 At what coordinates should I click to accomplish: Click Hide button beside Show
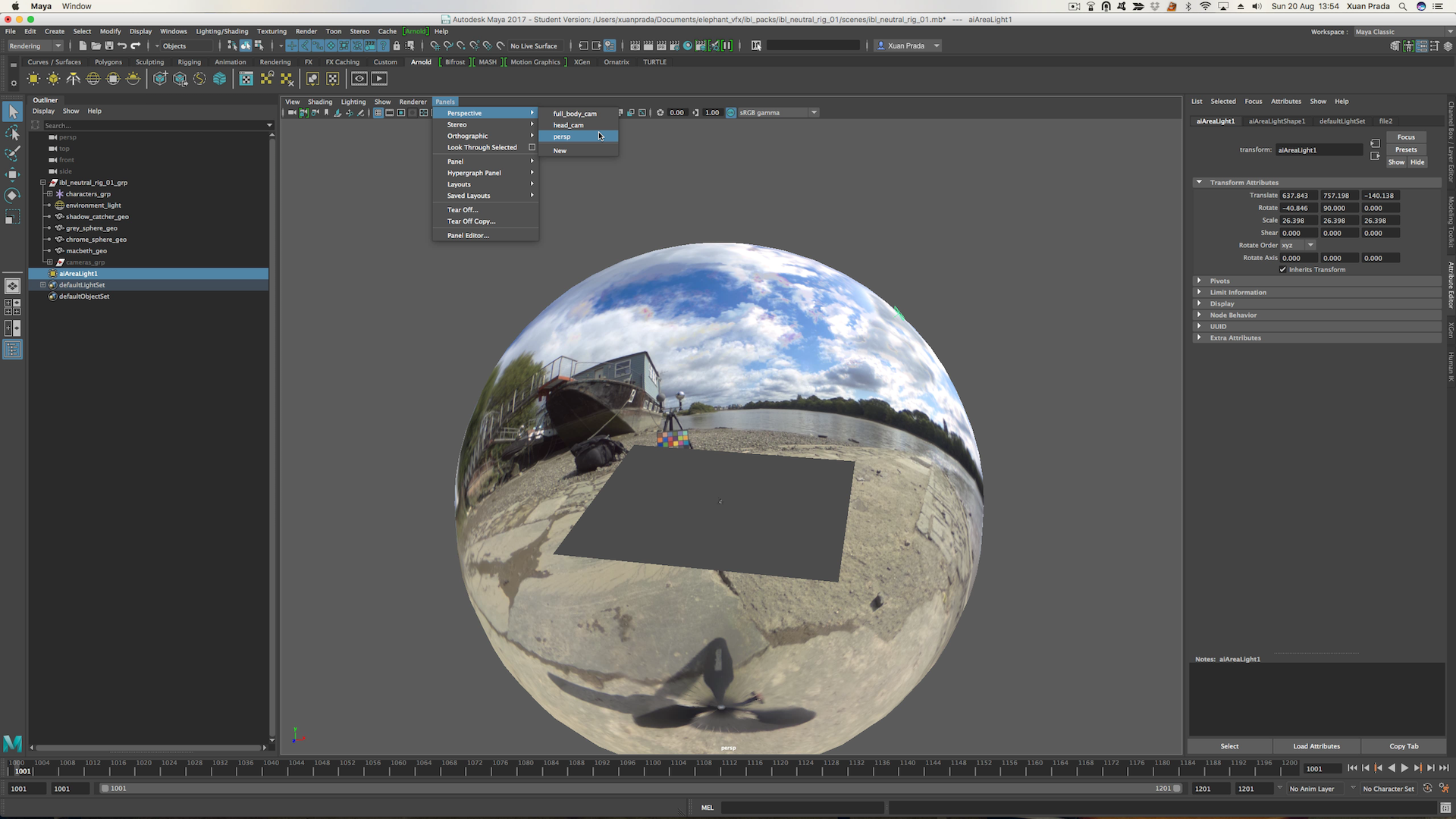click(x=1417, y=162)
